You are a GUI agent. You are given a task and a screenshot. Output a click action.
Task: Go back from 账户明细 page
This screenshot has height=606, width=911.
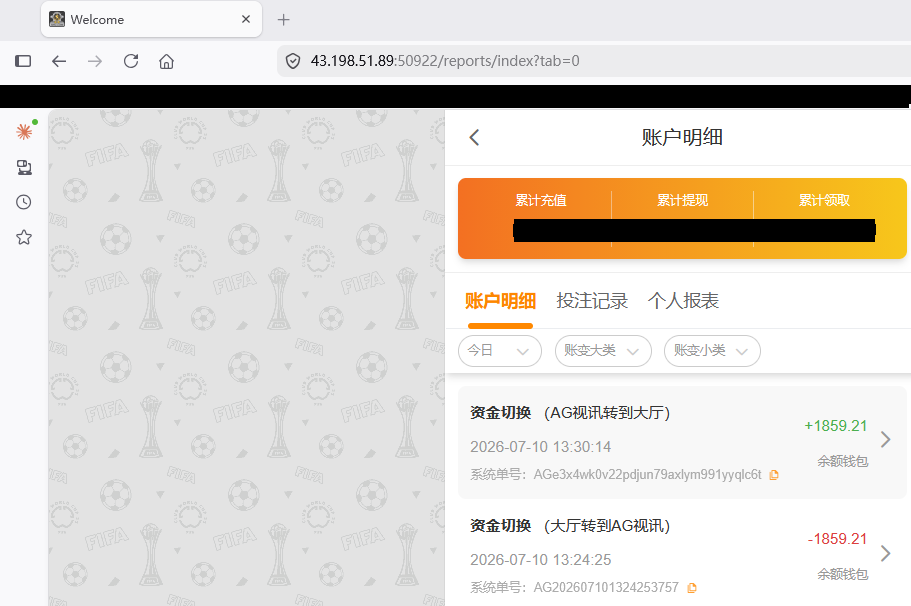click(474, 138)
